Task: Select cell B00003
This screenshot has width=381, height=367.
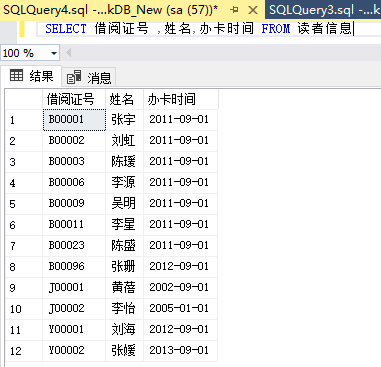Action: pyautogui.click(x=74, y=162)
